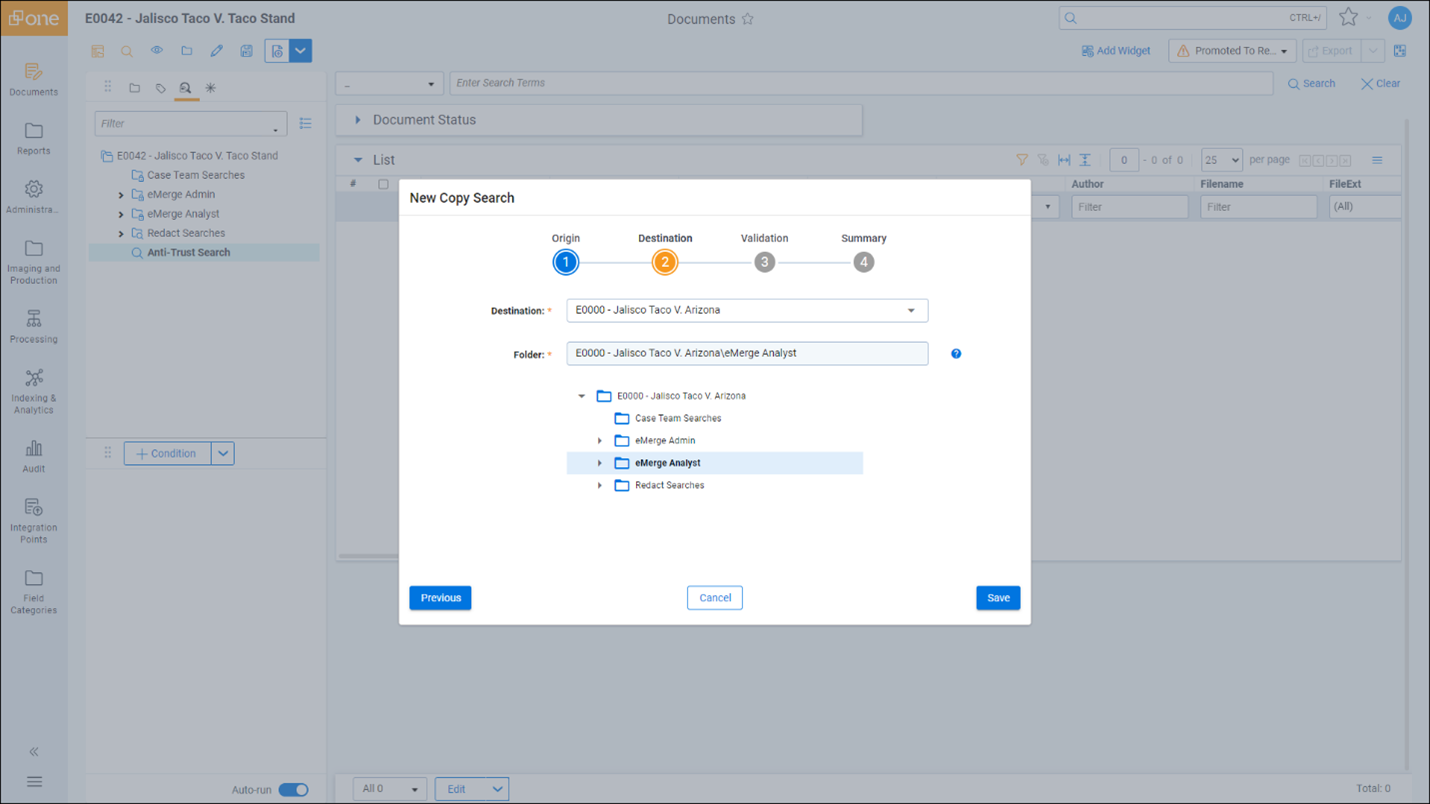Select Case Team Searches folder in dialog
The height and width of the screenshot is (804, 1430).
(x=677, y=419)
